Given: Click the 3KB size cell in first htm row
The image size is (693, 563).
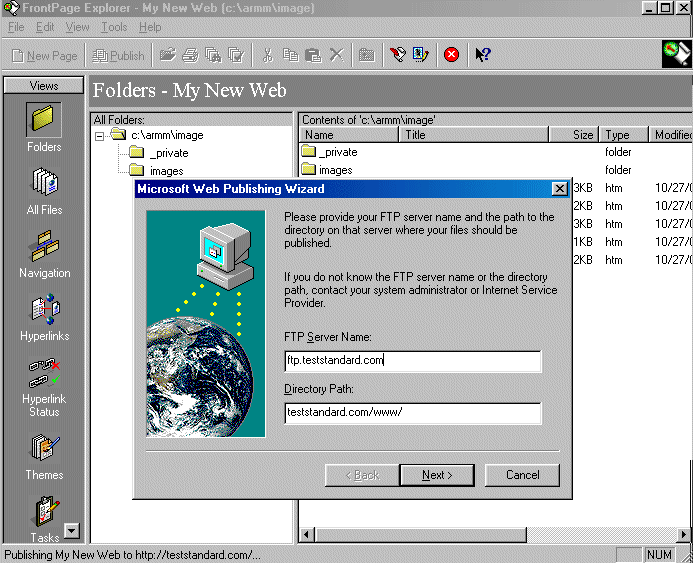Looking at the screenshot, I should (583, 188).
